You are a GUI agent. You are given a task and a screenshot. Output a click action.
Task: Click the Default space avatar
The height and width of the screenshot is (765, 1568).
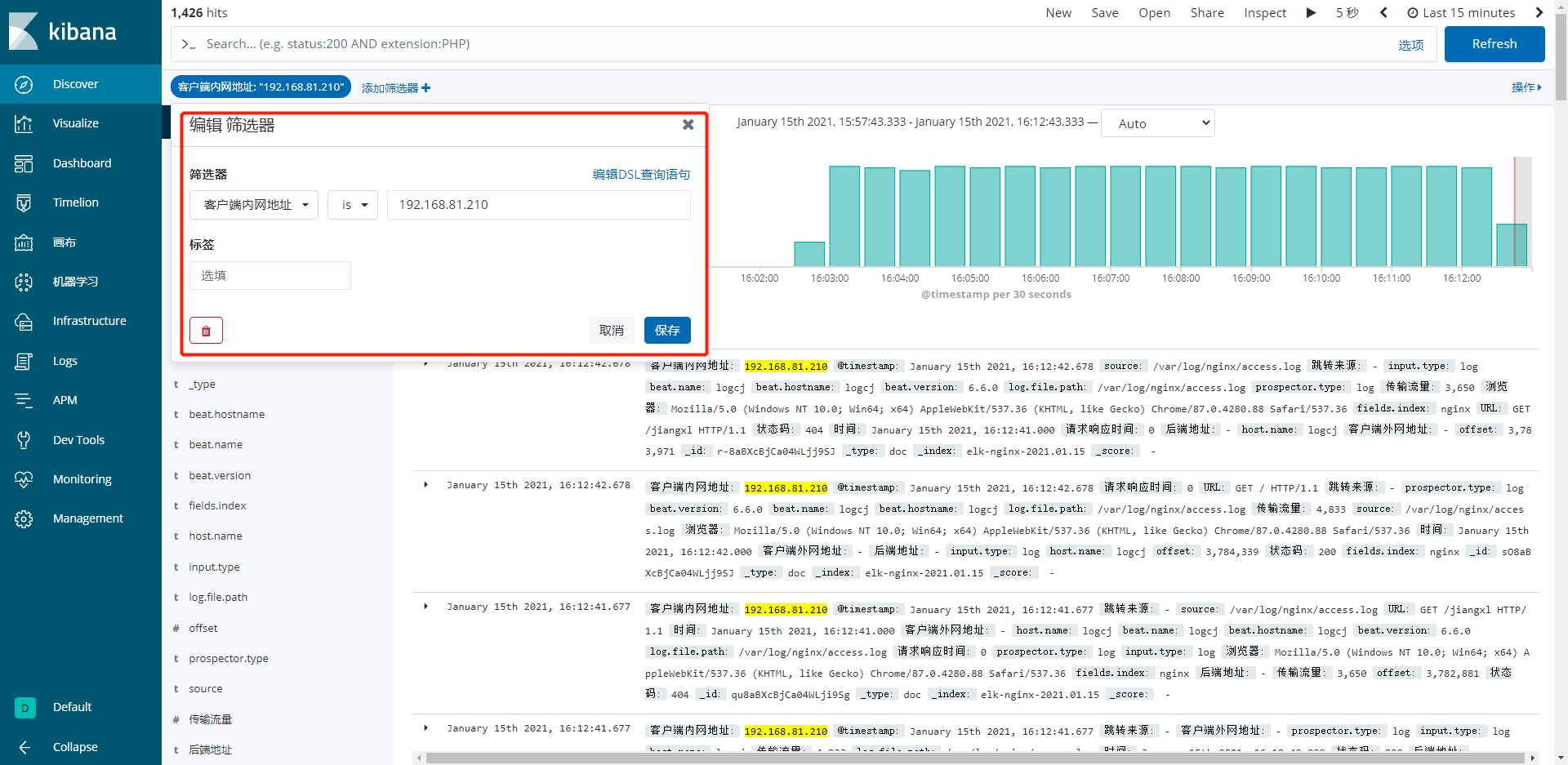pyautogui.click(x=24, y=708)
